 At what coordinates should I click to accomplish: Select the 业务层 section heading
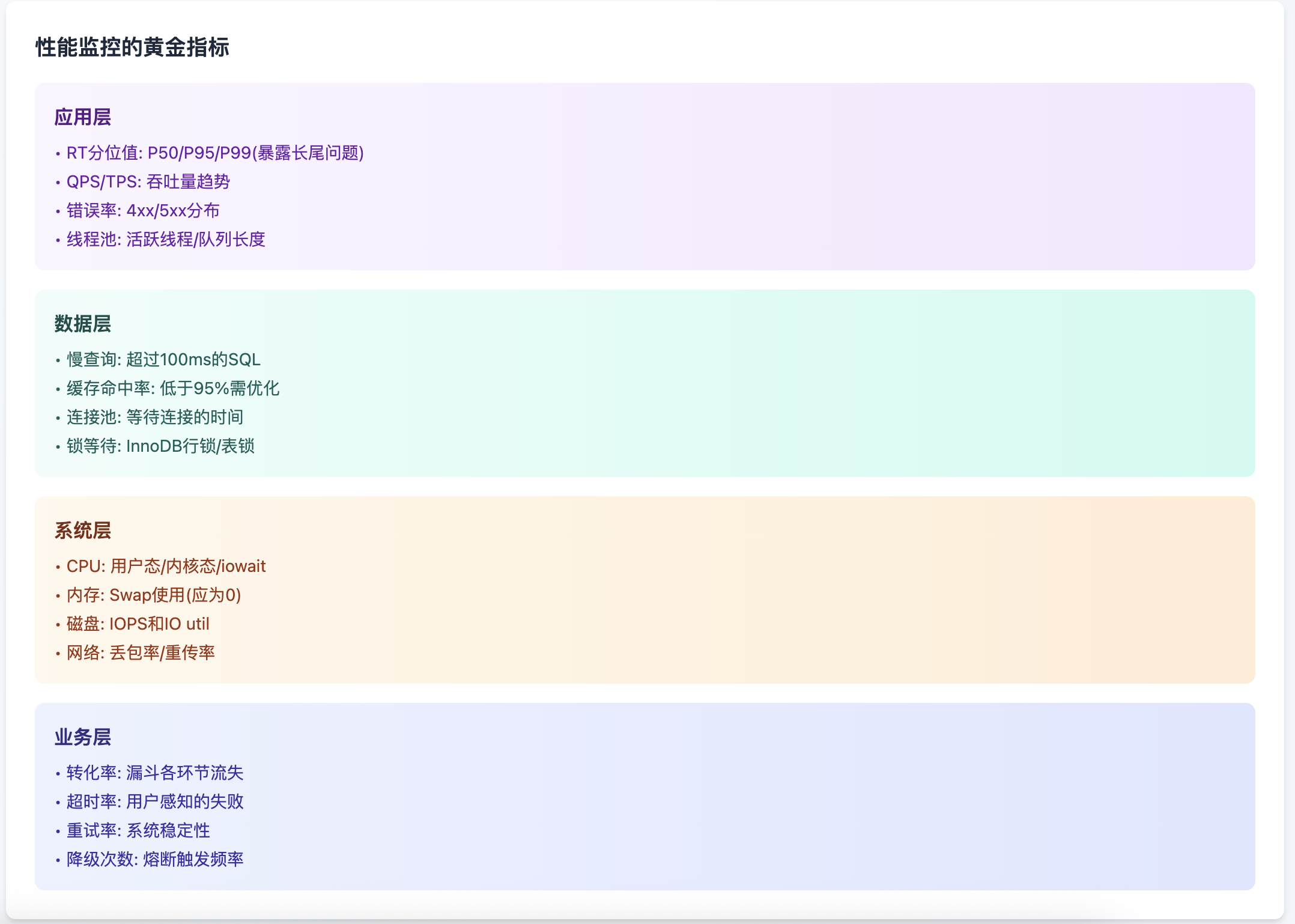[x=83, y=737]
